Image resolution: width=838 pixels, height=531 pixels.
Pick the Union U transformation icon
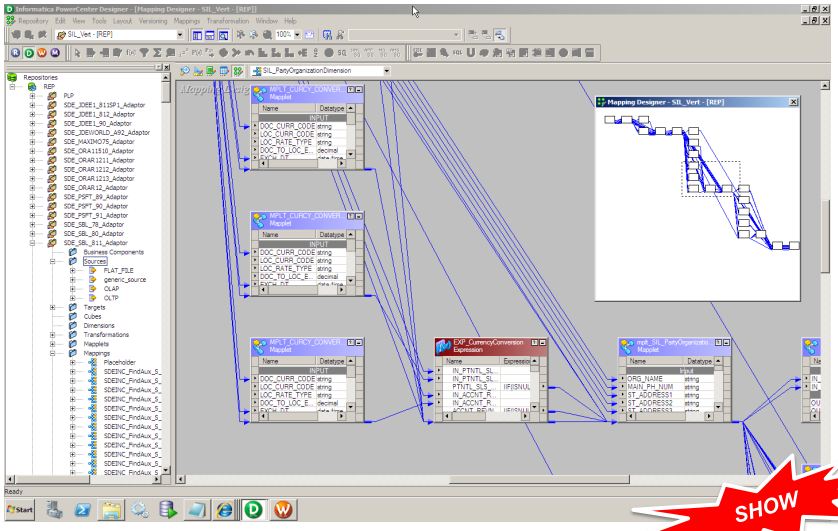[x=470, y=53]
